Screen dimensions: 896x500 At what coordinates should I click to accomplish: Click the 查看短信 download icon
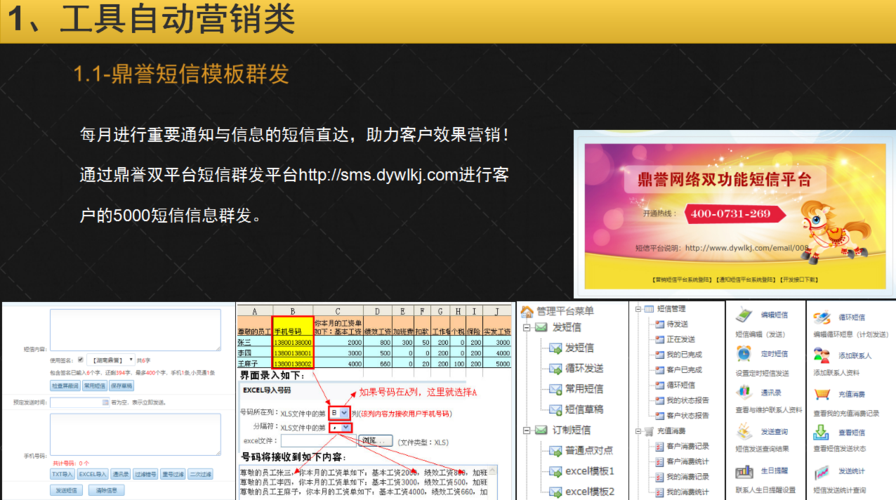[821, 432]
